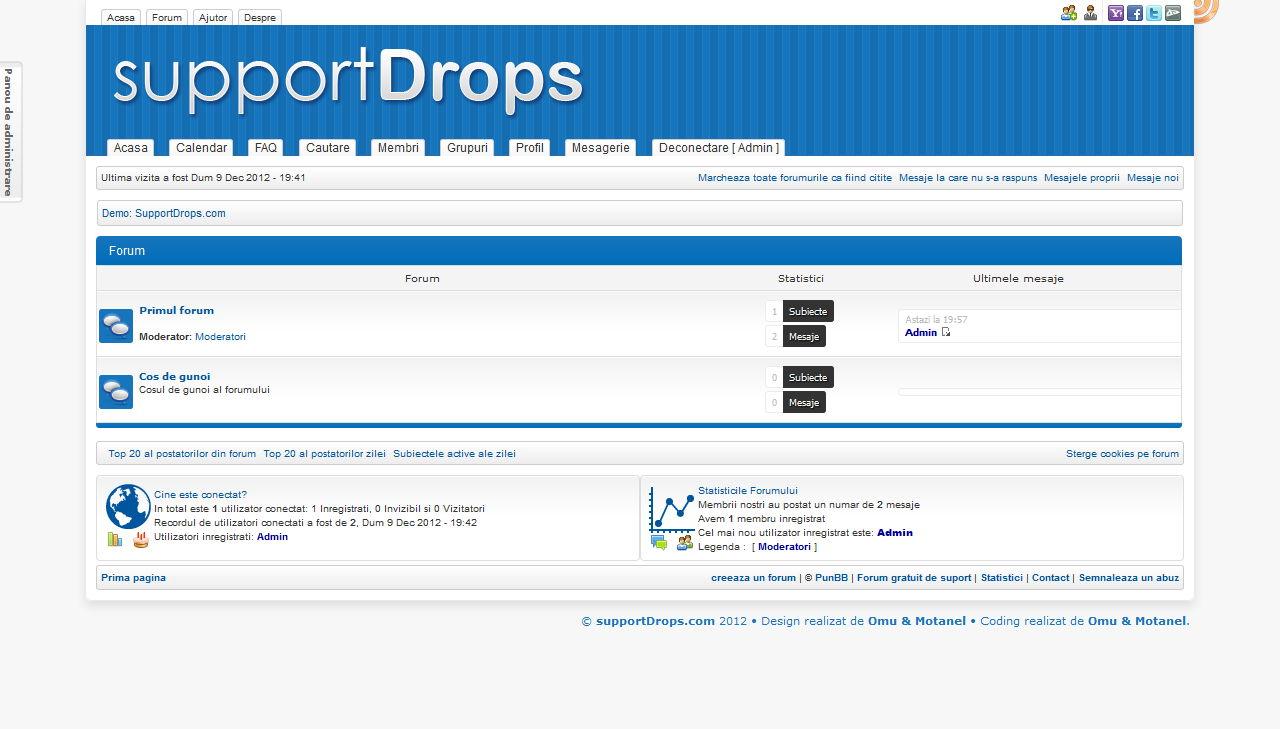This screenshot has height=729, width=1280.
Task: Click Sterge cookies pe forum
Action: tap(1122, 454)
